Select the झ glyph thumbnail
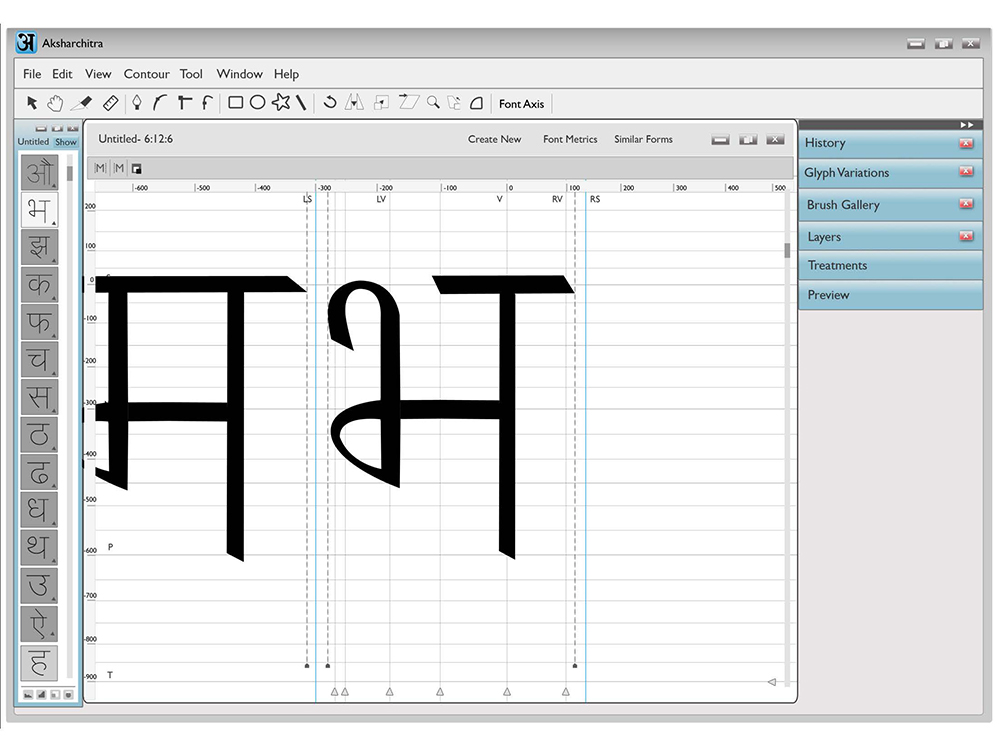This screenshot has height=750, width=1000. click(x=39, y=247)
